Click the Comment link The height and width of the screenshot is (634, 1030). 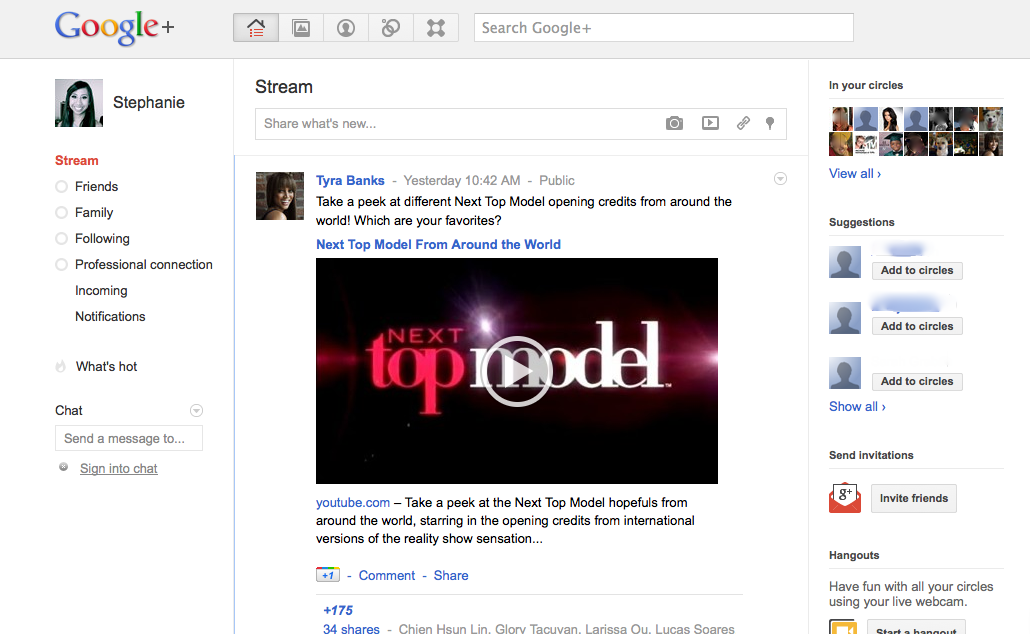(x=387, y=576)
